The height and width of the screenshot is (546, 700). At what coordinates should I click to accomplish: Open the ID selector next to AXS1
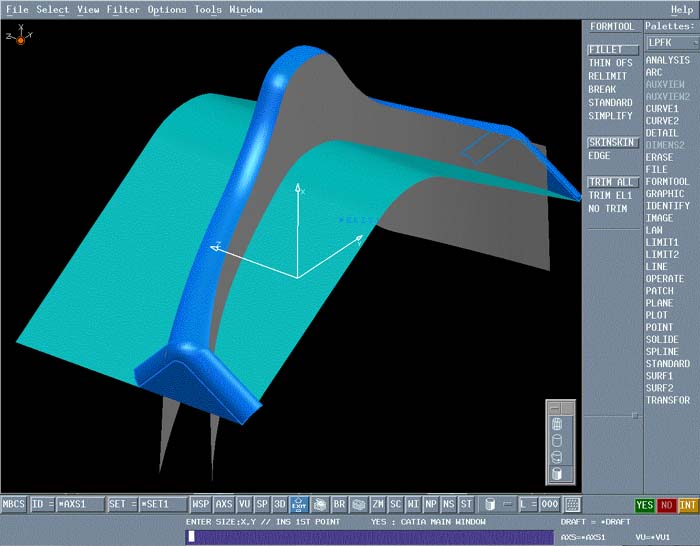click(x=43, y=504)
